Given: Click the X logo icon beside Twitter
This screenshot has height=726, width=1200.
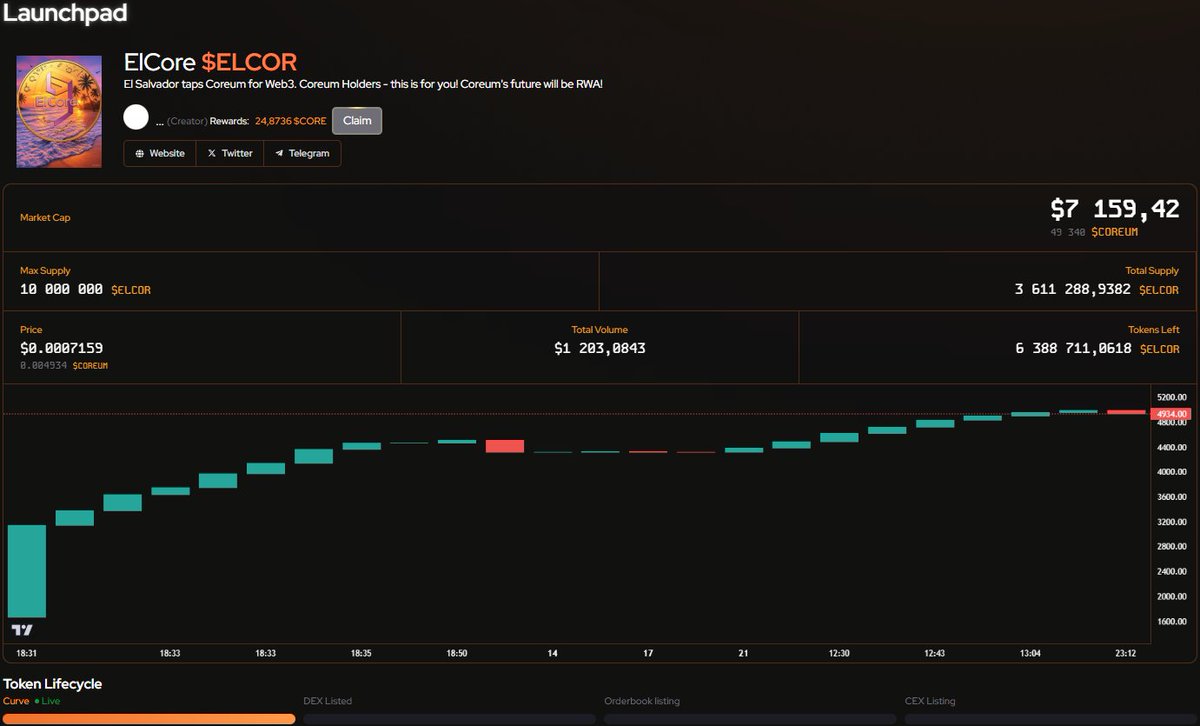Looking at the screenshot, I should pyautogui.click(x=212, y=154).
